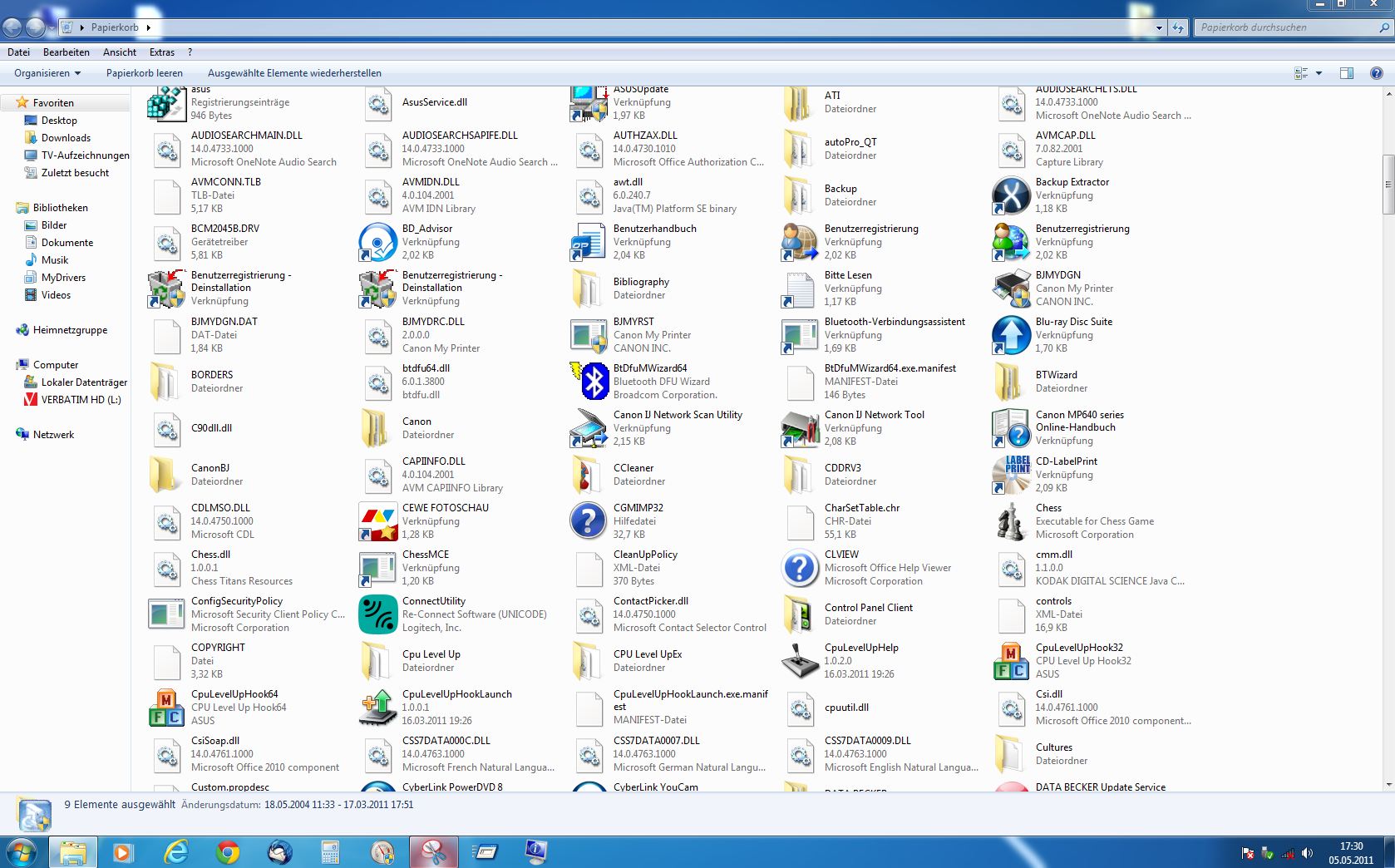Image resolution: width=1395 pixels, height=868 pixels.
Task: Select the ConnectUtility Logitech icon
Action: pos(377,614)
